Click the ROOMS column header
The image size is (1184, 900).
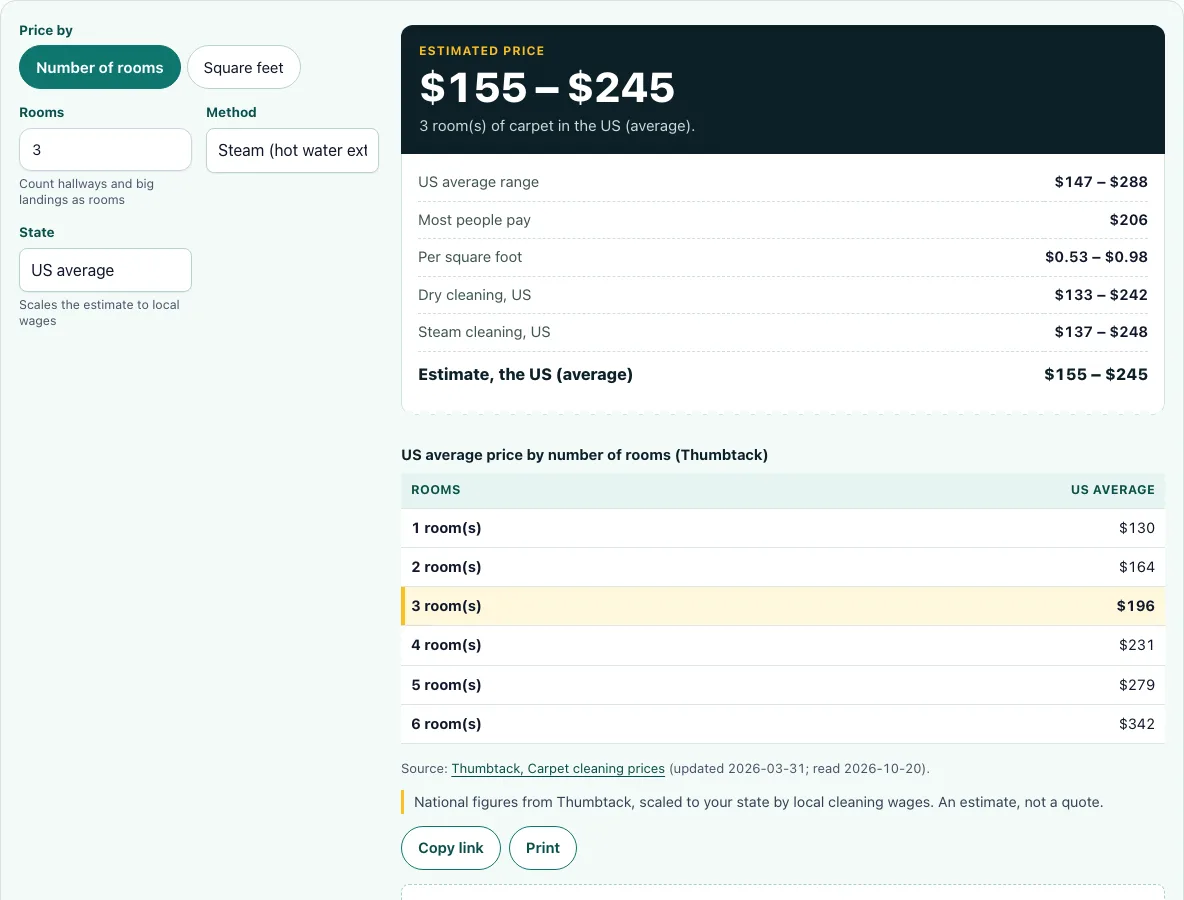pos(436,490)
